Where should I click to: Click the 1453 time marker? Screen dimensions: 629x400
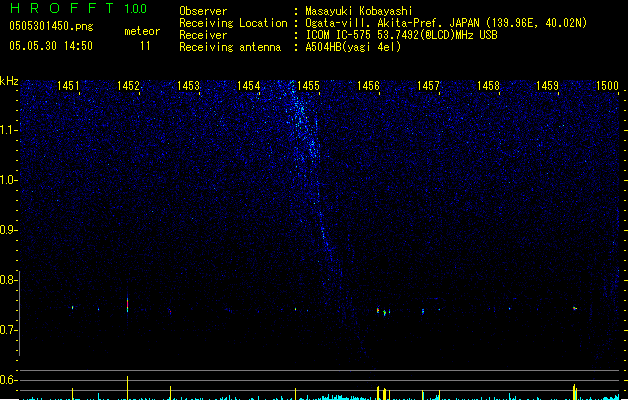pos(188,86)
